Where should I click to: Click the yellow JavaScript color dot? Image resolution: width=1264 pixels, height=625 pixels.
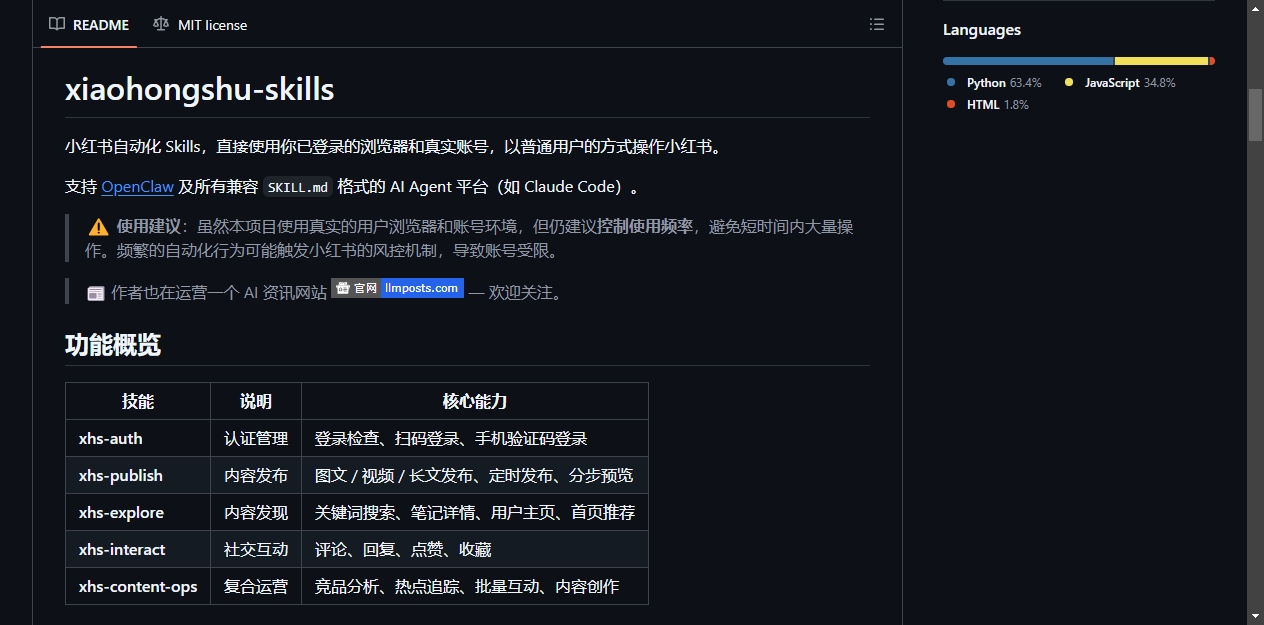tap(1069, 83)
